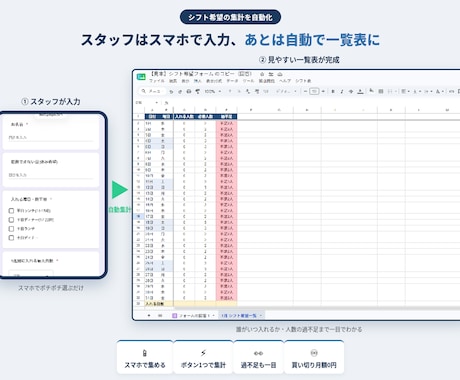Decrease font size with minus button

tap(305, 91)
